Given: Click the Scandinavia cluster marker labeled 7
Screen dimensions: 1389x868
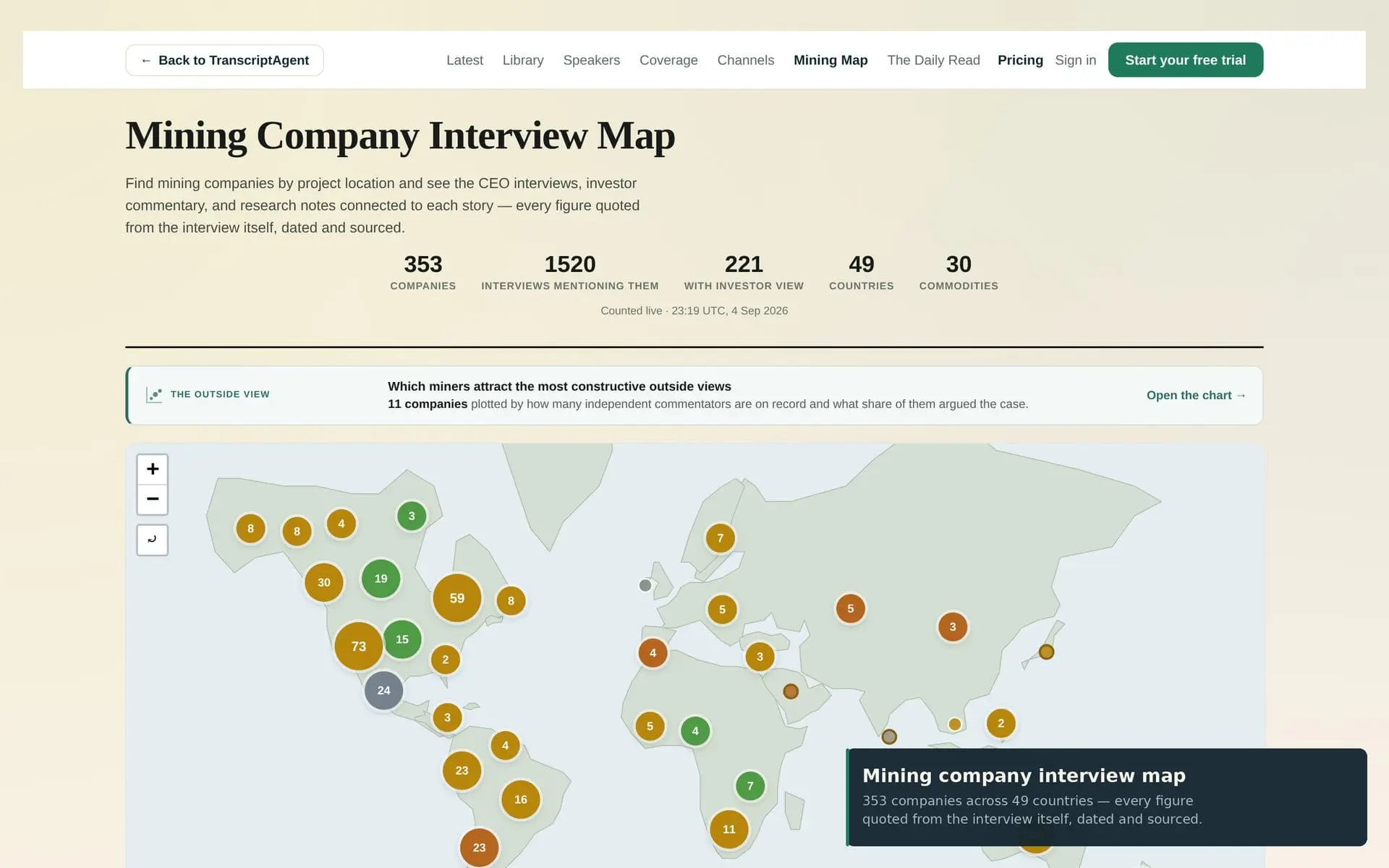Looking at the screenshot, I should [721, 538].
